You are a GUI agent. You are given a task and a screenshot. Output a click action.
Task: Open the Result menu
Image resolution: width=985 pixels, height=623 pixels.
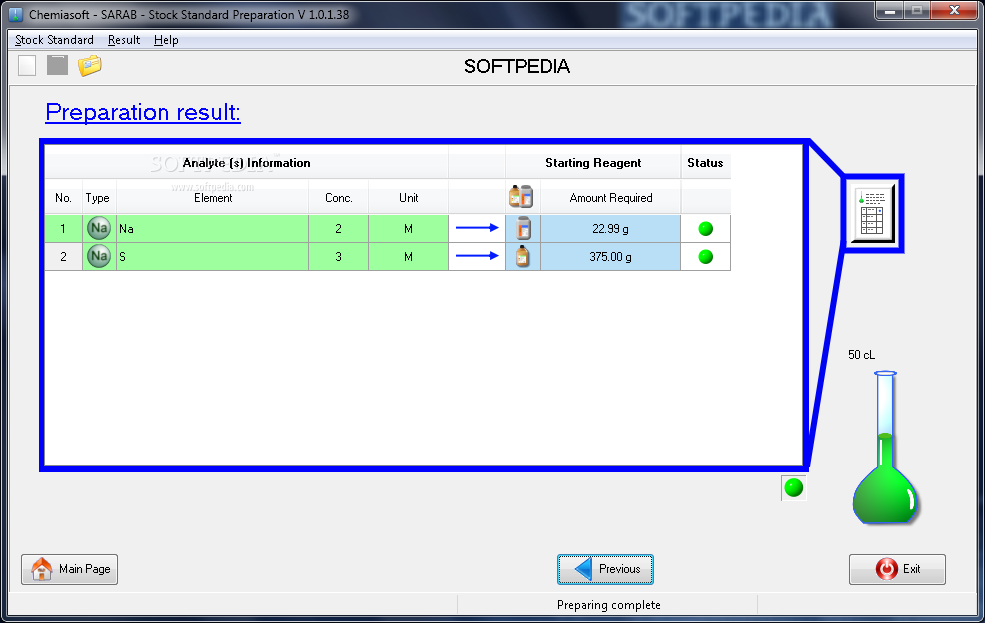124,40
